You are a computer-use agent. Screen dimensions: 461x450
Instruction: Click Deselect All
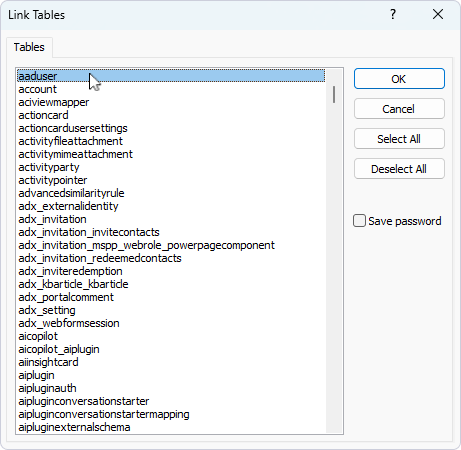pyautogui.click(x=399, y=169)
